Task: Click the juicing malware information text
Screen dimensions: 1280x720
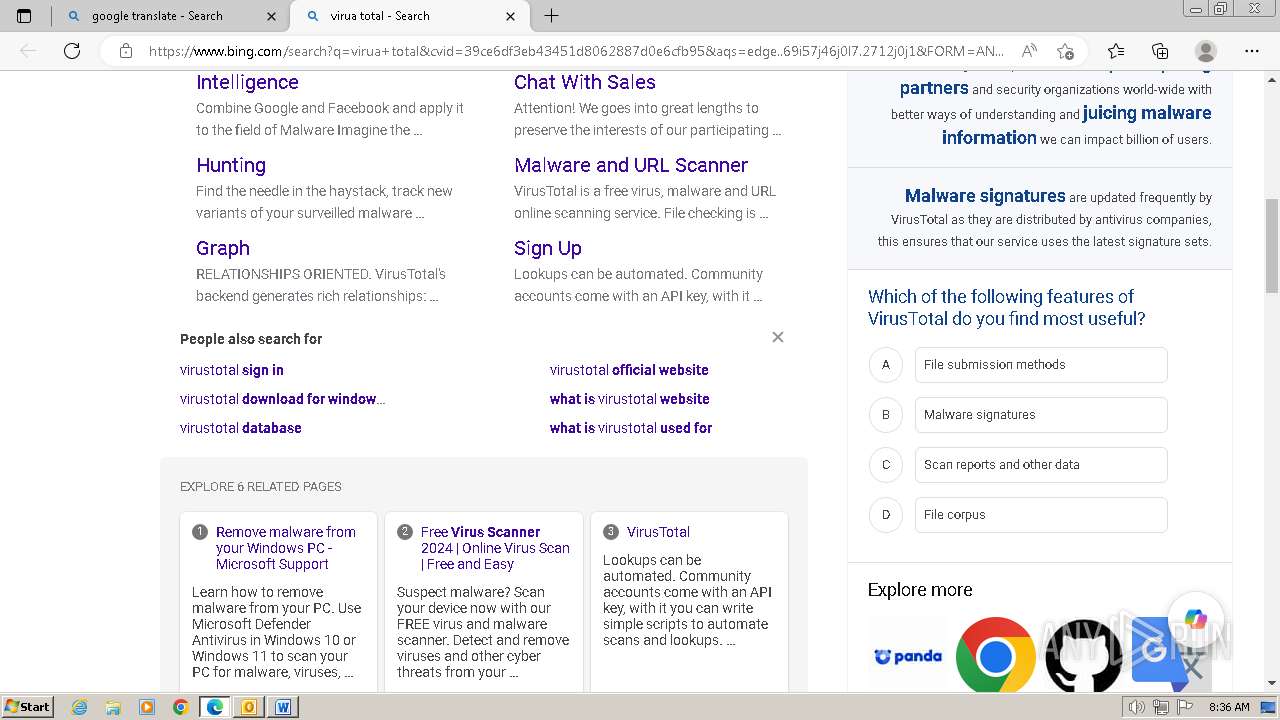Action: [1077, 126]
